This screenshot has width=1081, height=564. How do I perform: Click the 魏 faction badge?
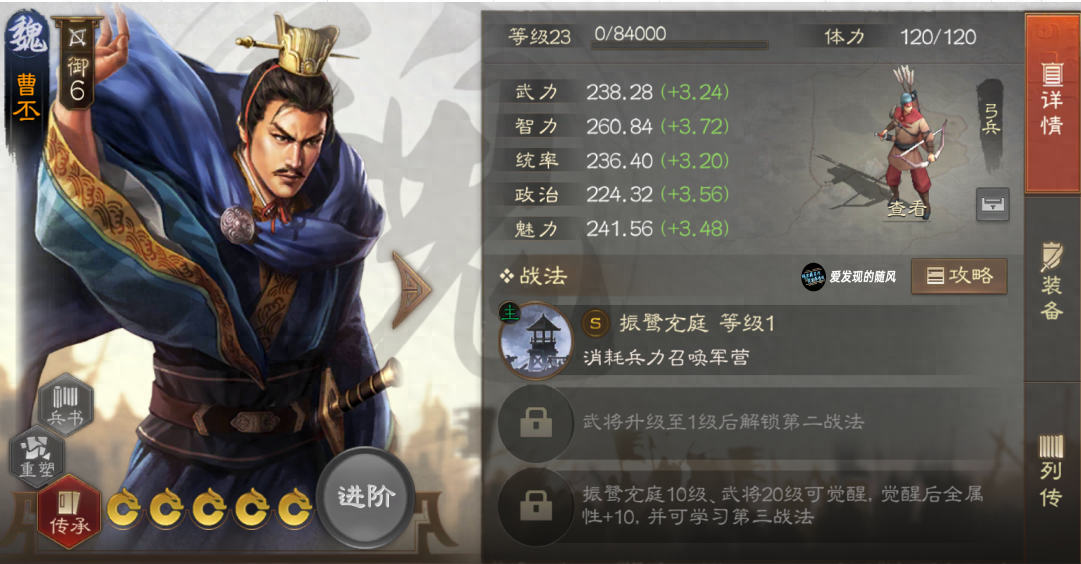[x=27, y=34]
